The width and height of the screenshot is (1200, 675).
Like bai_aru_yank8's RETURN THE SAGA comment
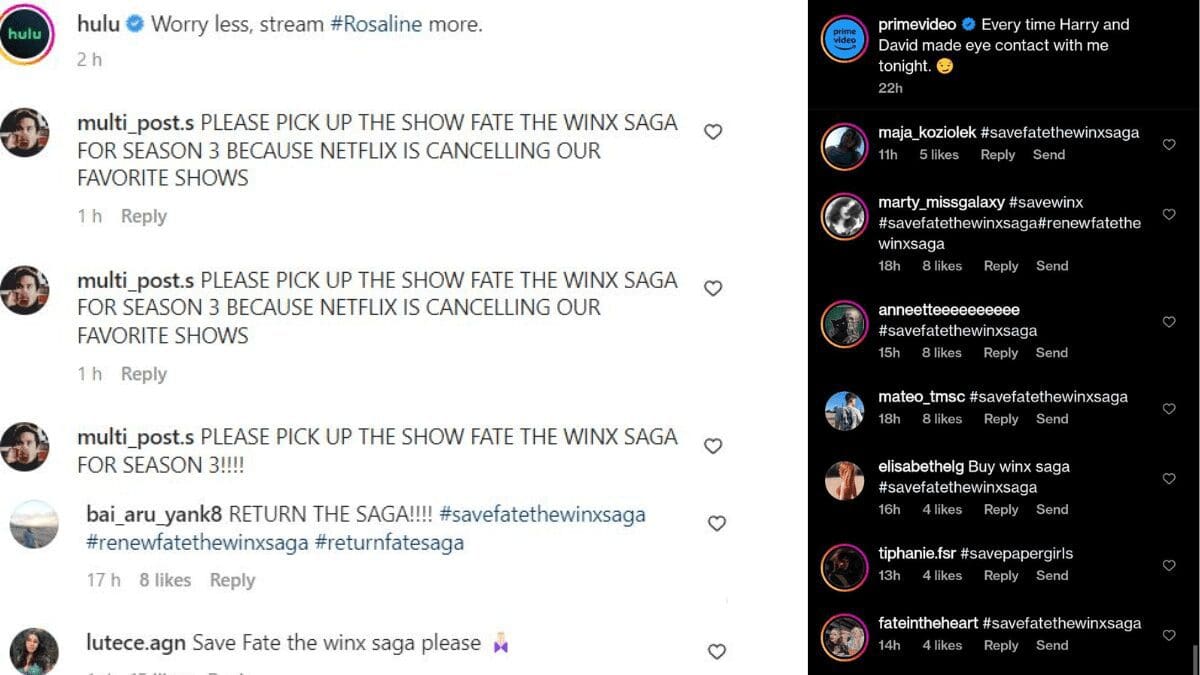[716, 523]
